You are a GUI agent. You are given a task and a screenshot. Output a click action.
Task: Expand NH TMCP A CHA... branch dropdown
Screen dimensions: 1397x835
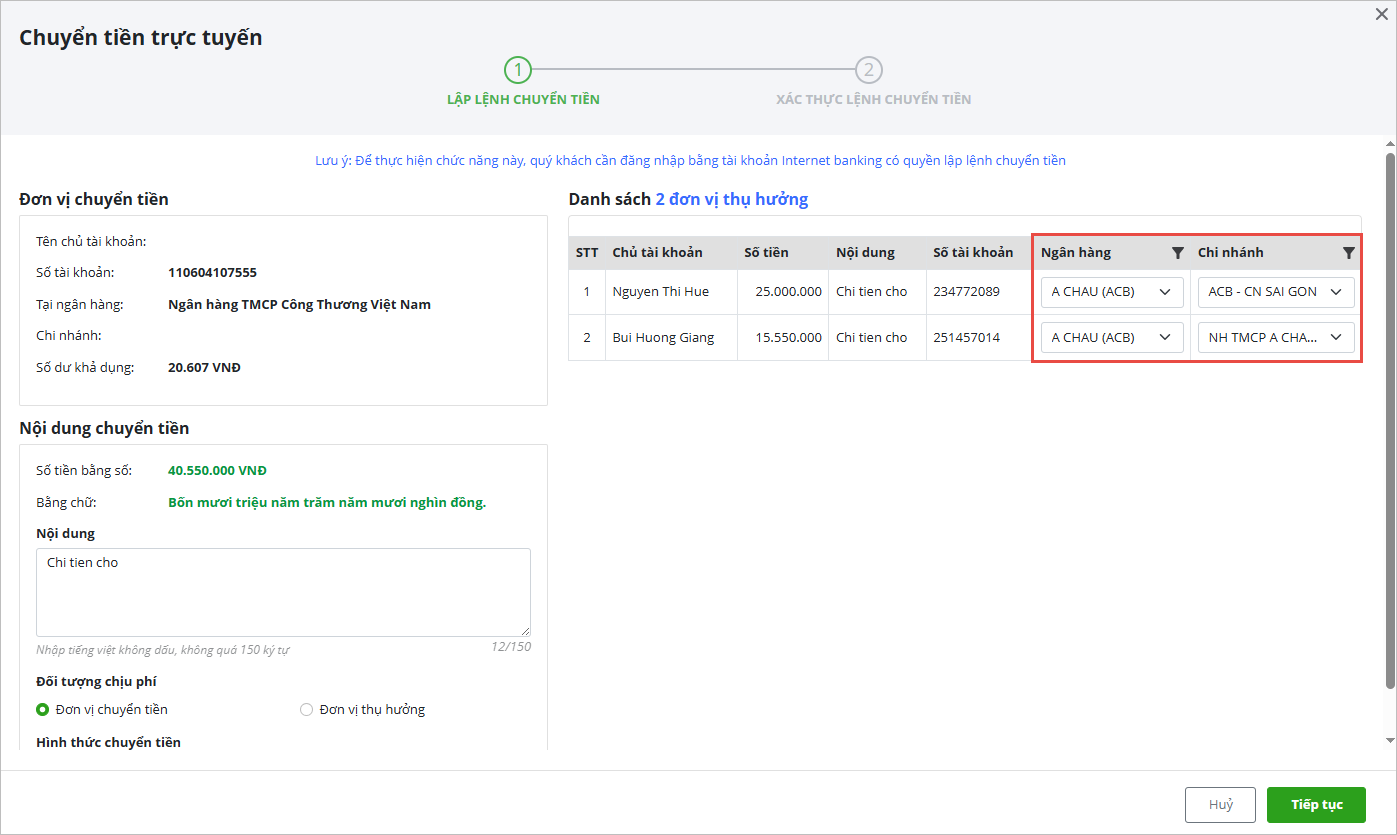(x=1275, y=338)
